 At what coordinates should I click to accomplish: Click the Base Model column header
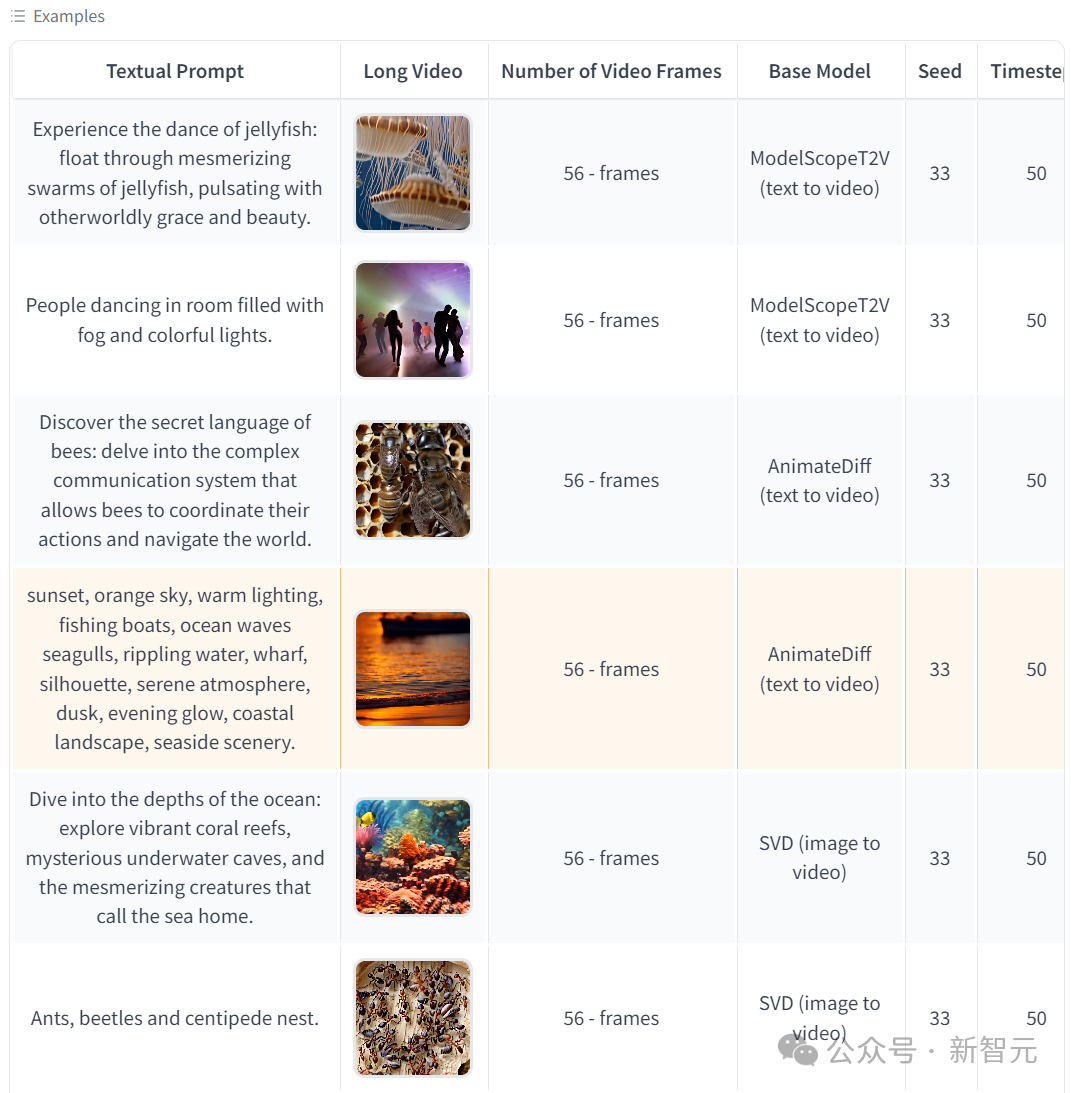tap(820, 71)
